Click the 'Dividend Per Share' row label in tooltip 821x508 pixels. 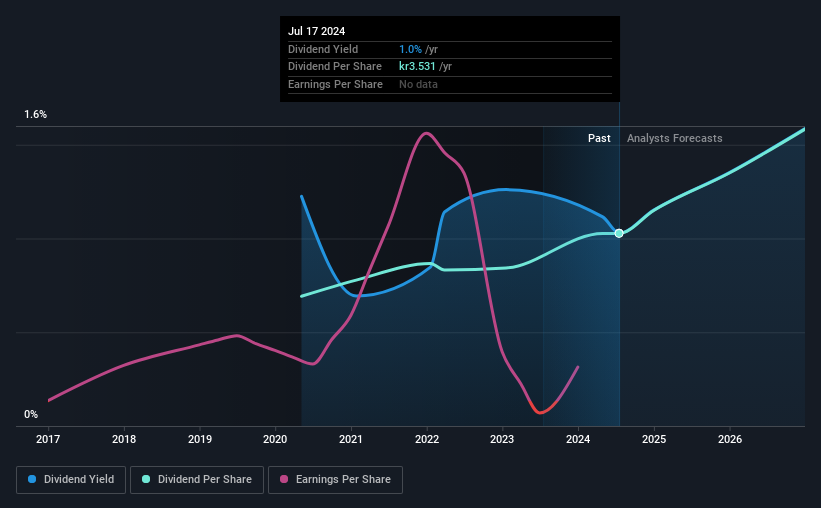point(335,67)
